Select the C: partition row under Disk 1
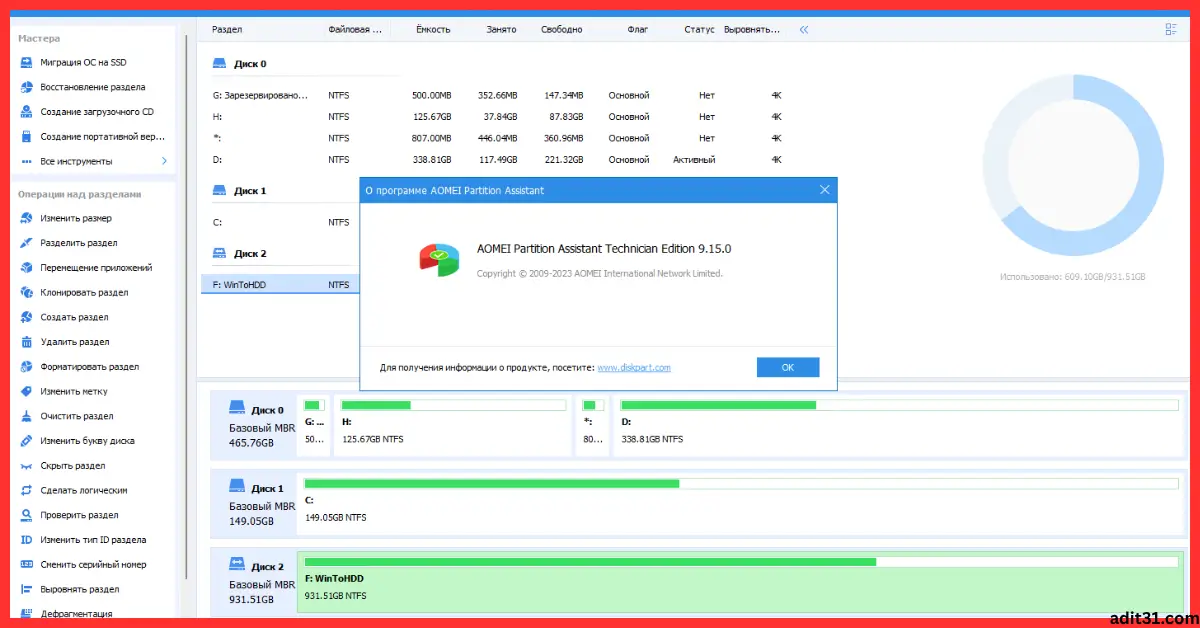 tap(280, 222)
